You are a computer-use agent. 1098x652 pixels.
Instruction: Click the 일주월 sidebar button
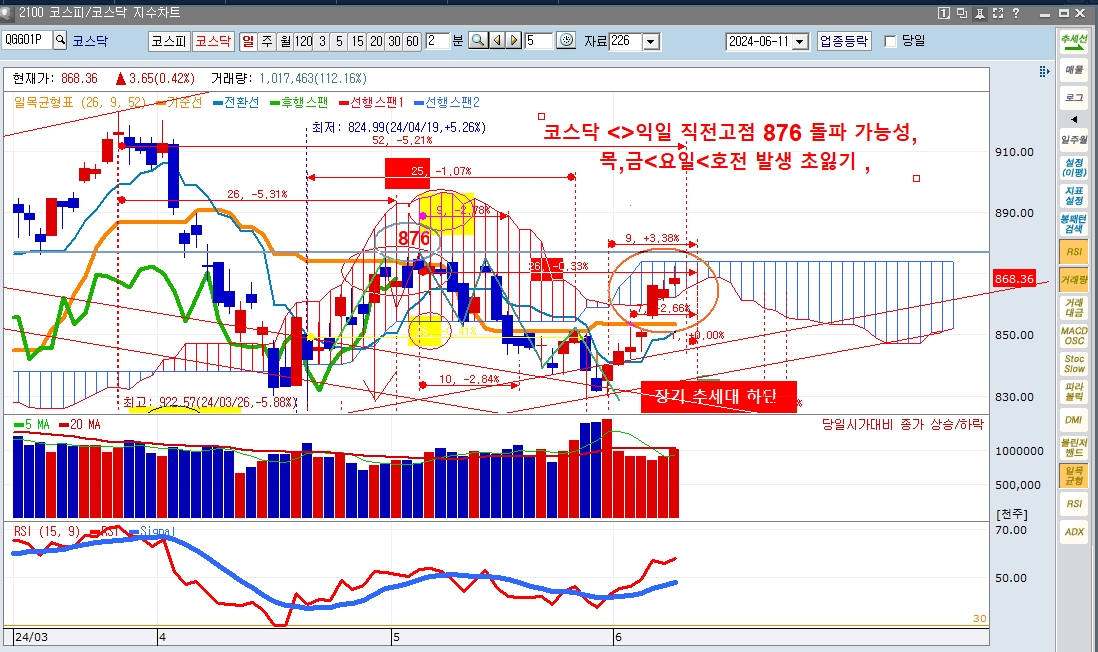click(1073, 139)
